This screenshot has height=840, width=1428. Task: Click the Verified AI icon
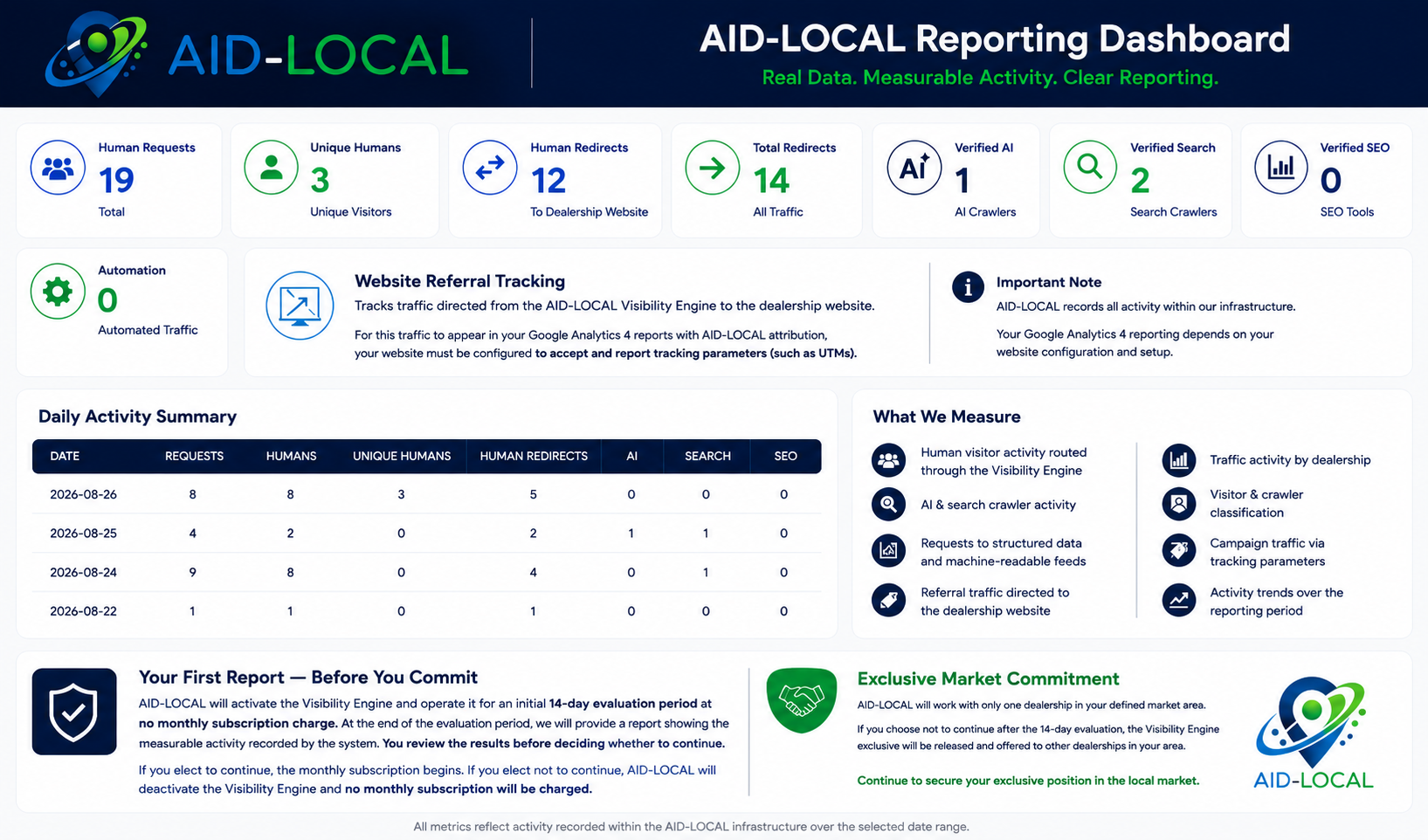pyautogui.click(x=914, y=168)
